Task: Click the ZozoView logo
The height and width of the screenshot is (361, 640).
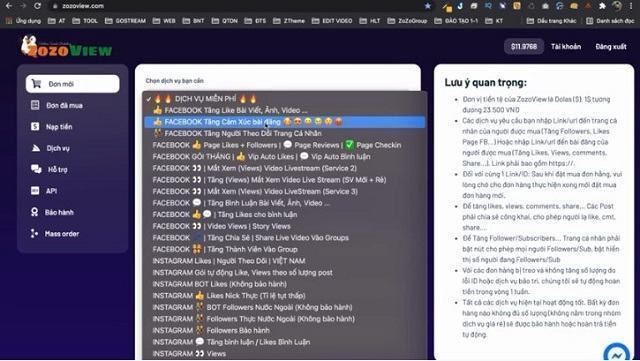Action: (x=66, y=47)
